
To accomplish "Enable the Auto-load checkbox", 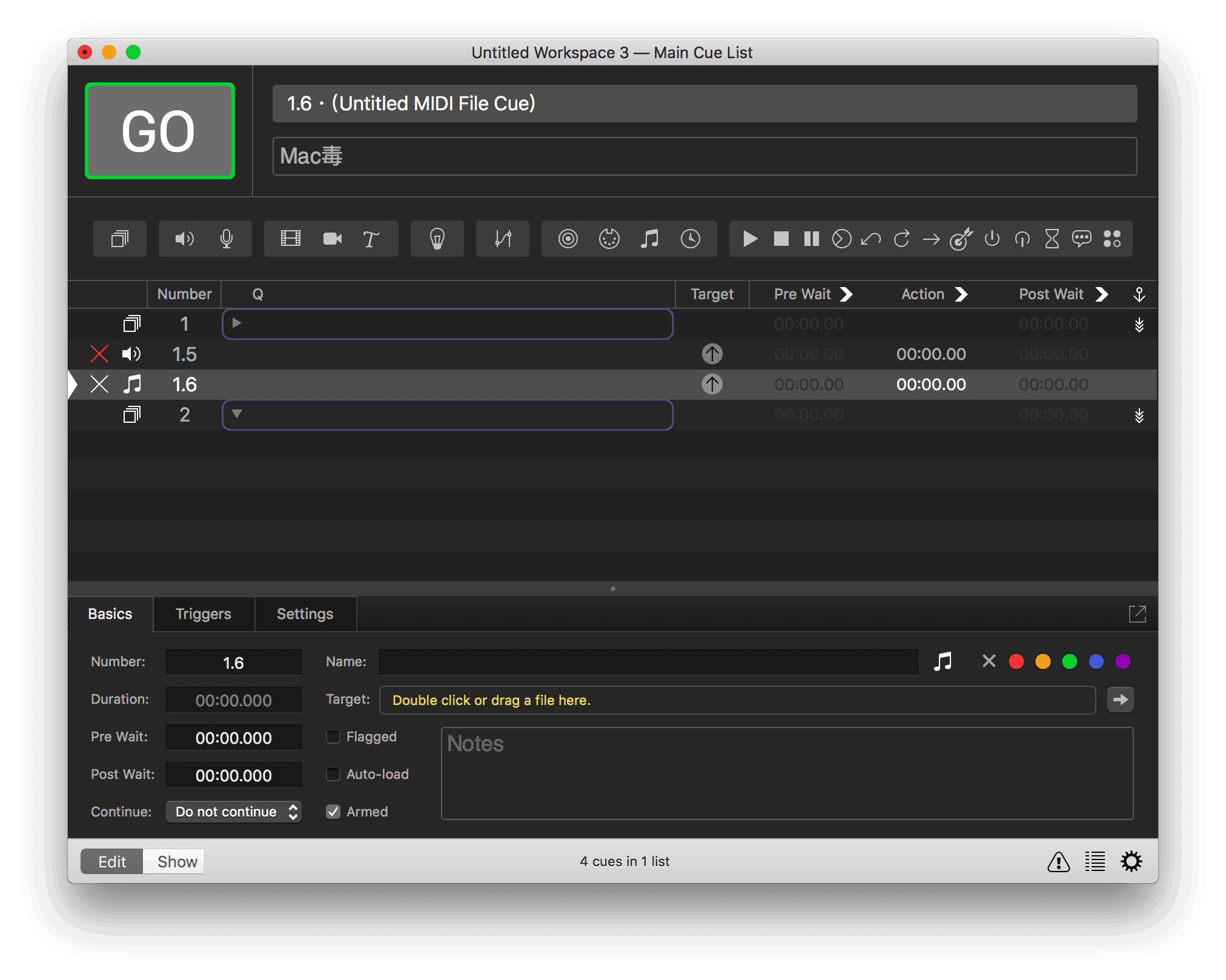I will pos(333,774).
